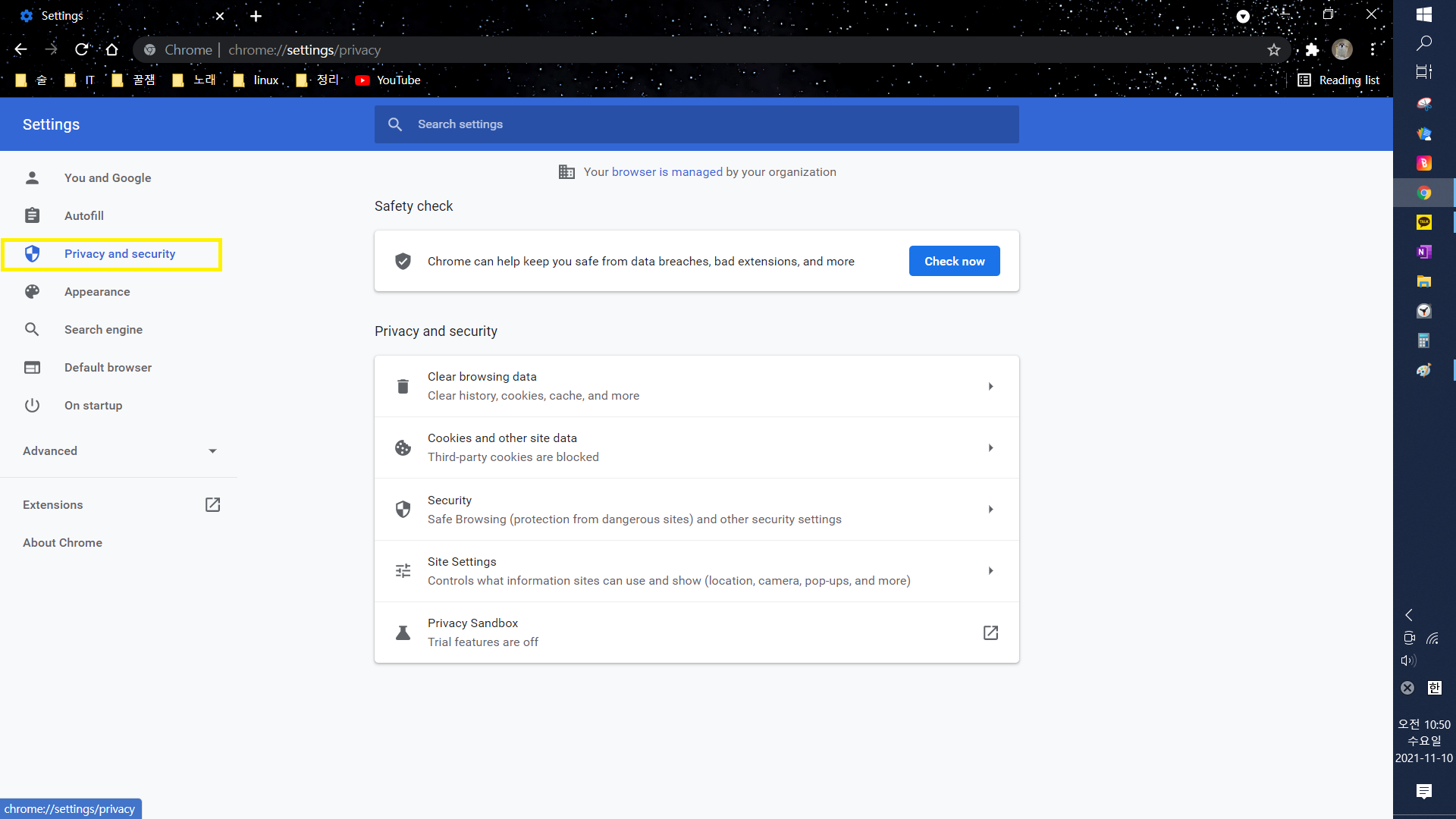Image resolution: width=1456 pixels, height=819 pixels.
Task: Open the 꿀잼 bookmarks folder
Action: 133,80
